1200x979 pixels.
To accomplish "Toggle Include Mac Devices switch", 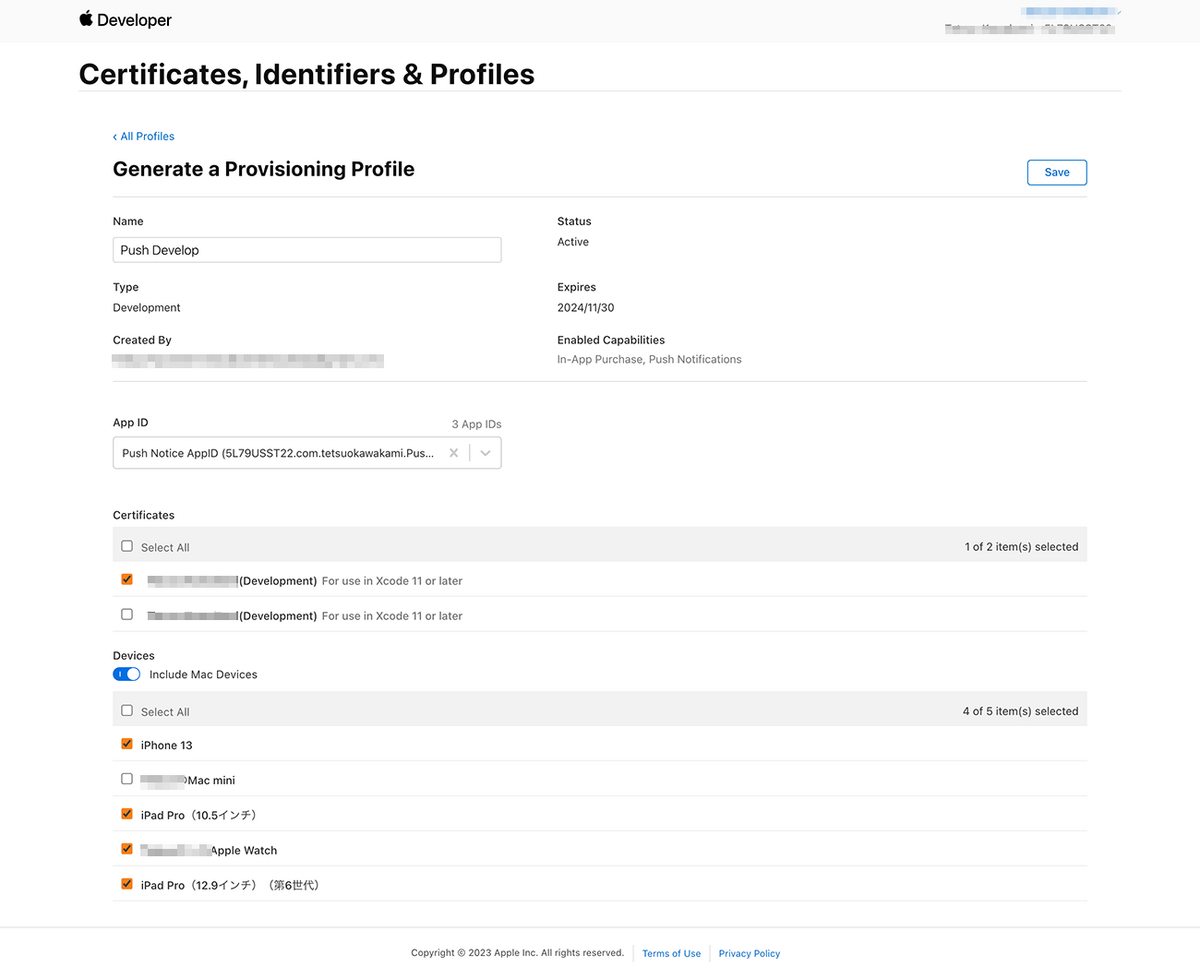I will pos(127,674).
